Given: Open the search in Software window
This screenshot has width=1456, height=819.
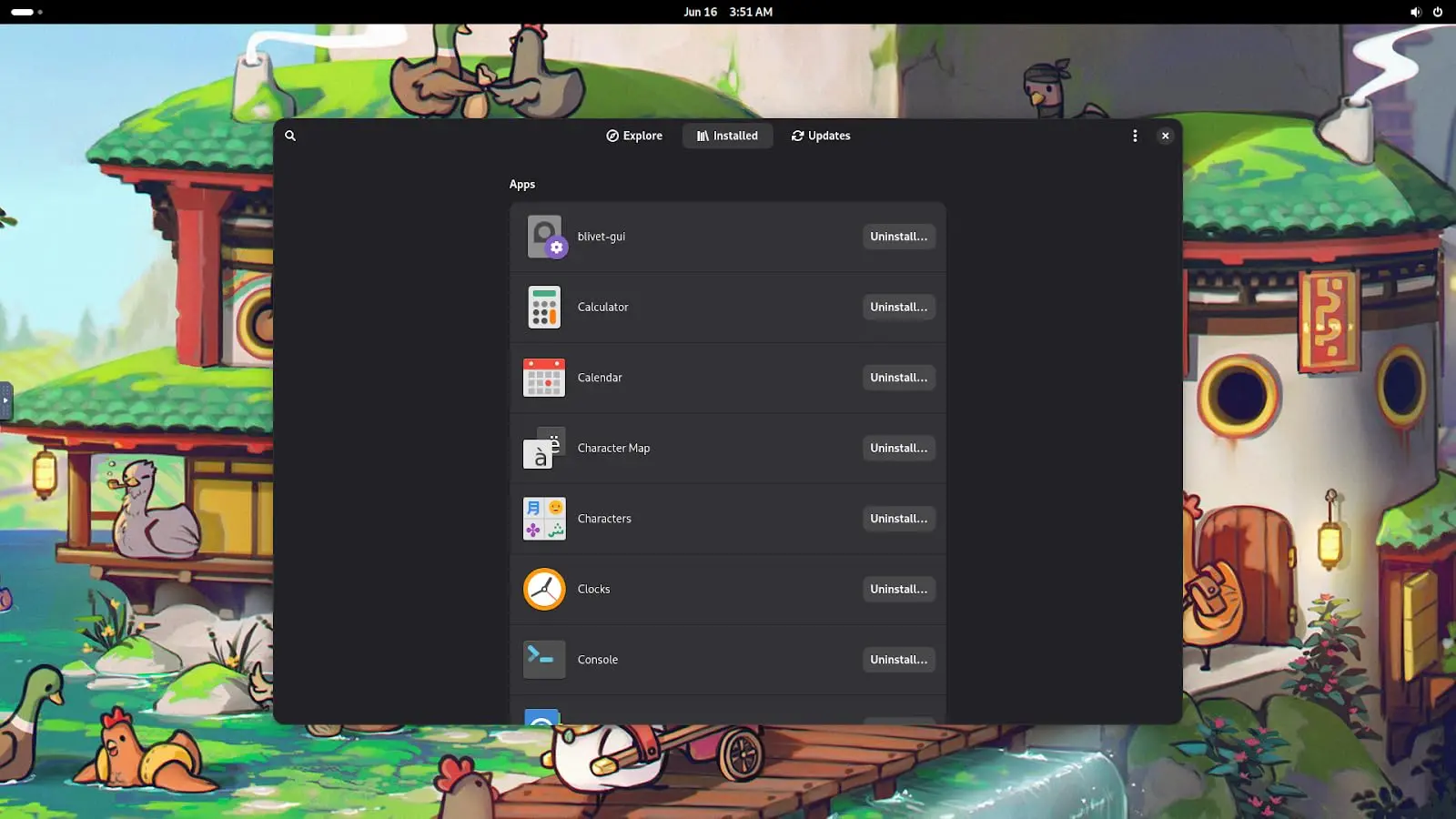Looking at the screenshot, I should (290, 136).
